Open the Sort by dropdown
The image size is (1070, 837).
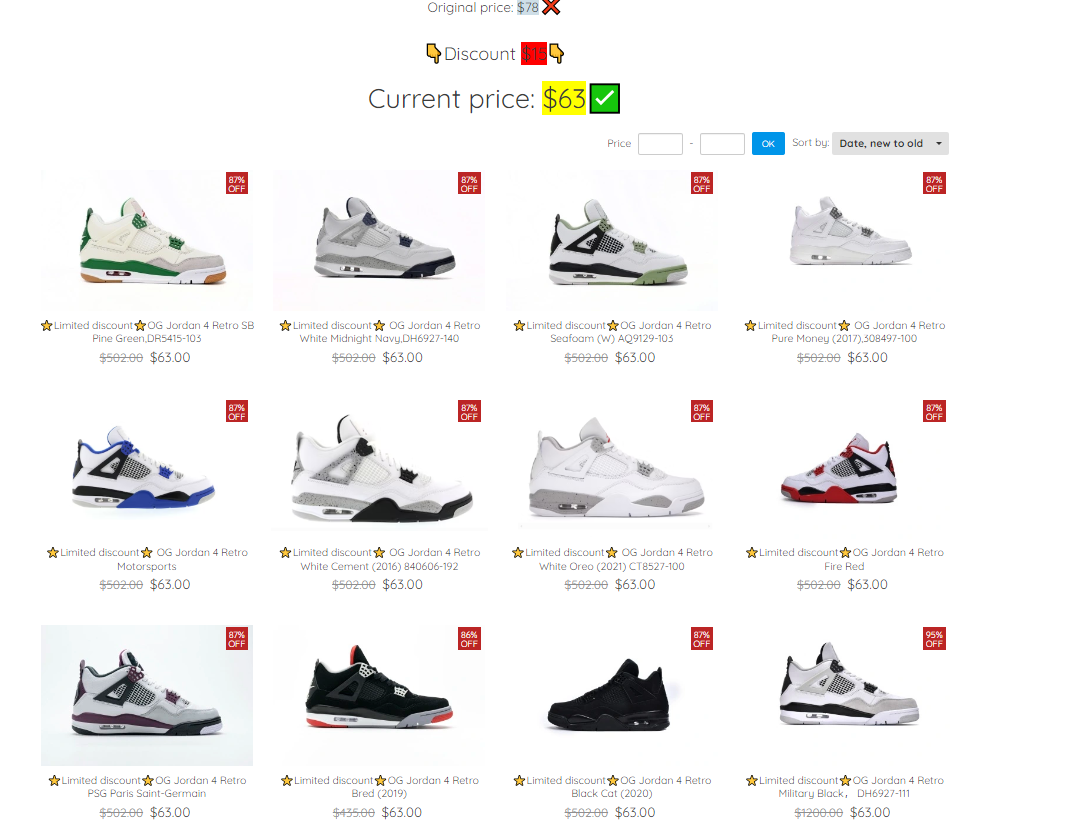coord(890,143)
